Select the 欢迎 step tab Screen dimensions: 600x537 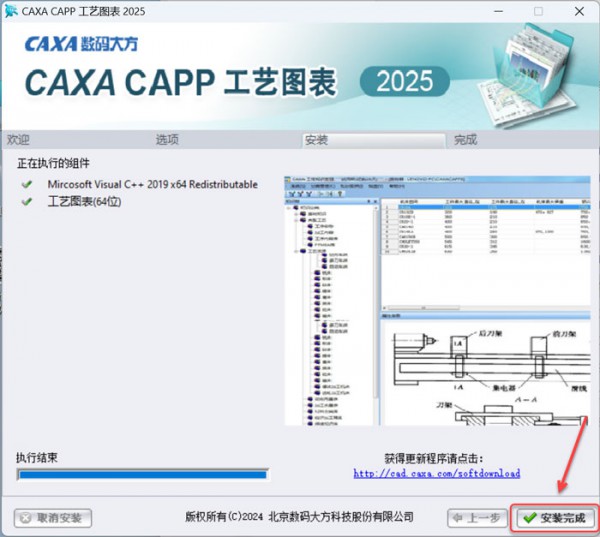point(18,140)
